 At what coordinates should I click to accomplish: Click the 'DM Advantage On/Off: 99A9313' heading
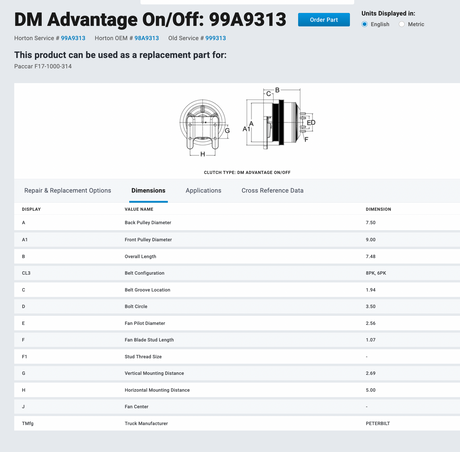click(x=150, y=20)
